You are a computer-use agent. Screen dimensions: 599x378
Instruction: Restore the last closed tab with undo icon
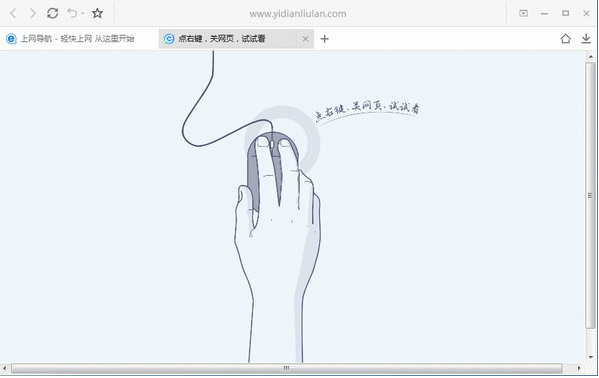pos(72,13)
